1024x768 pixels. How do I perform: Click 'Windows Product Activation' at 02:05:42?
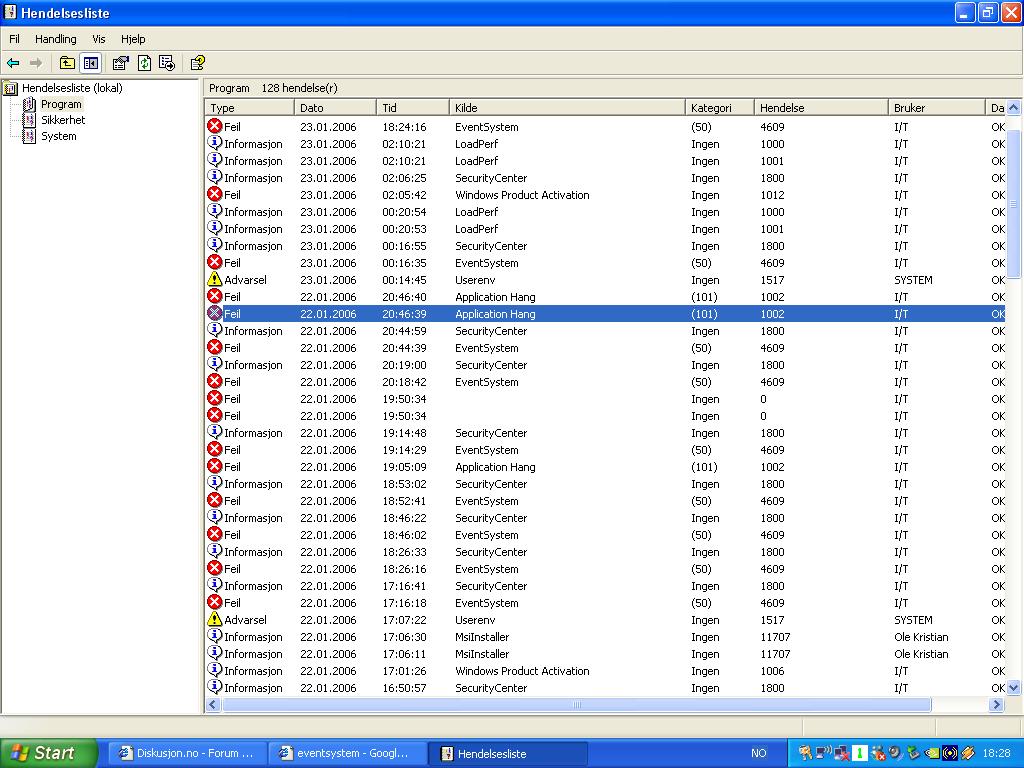pos(522,195)
